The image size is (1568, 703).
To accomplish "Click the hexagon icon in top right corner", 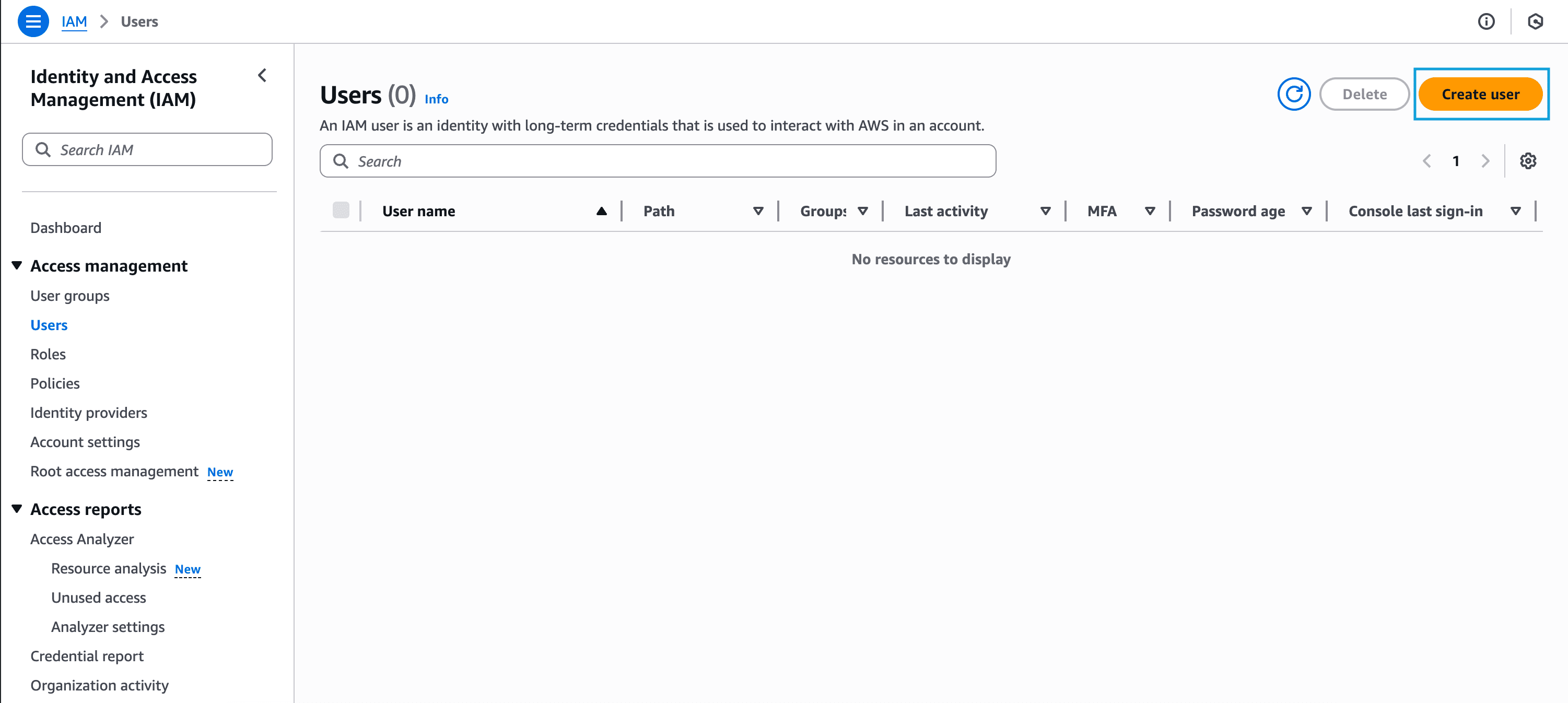I will [1535, 21].
